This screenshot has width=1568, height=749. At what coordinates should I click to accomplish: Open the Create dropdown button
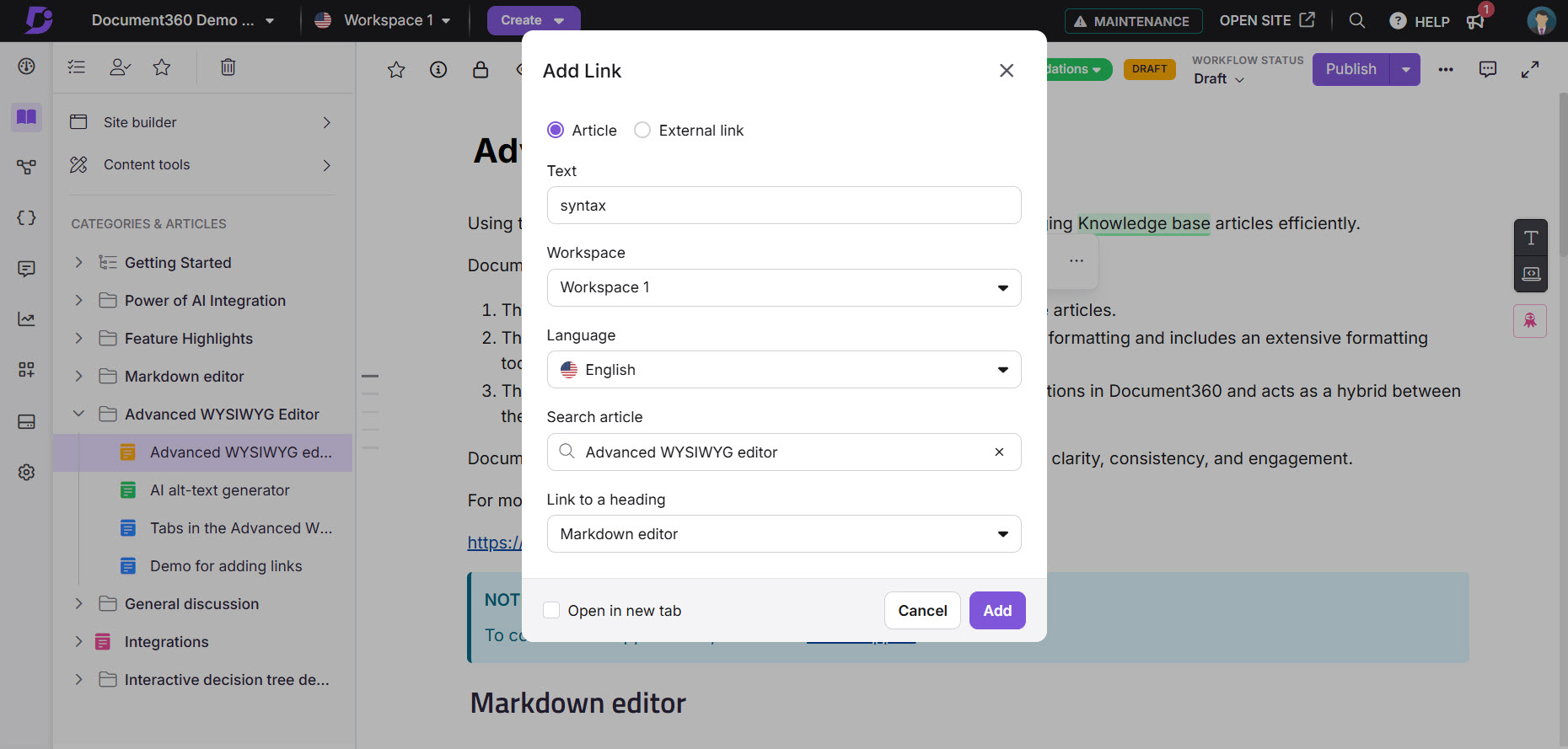(x=533, y=20)
